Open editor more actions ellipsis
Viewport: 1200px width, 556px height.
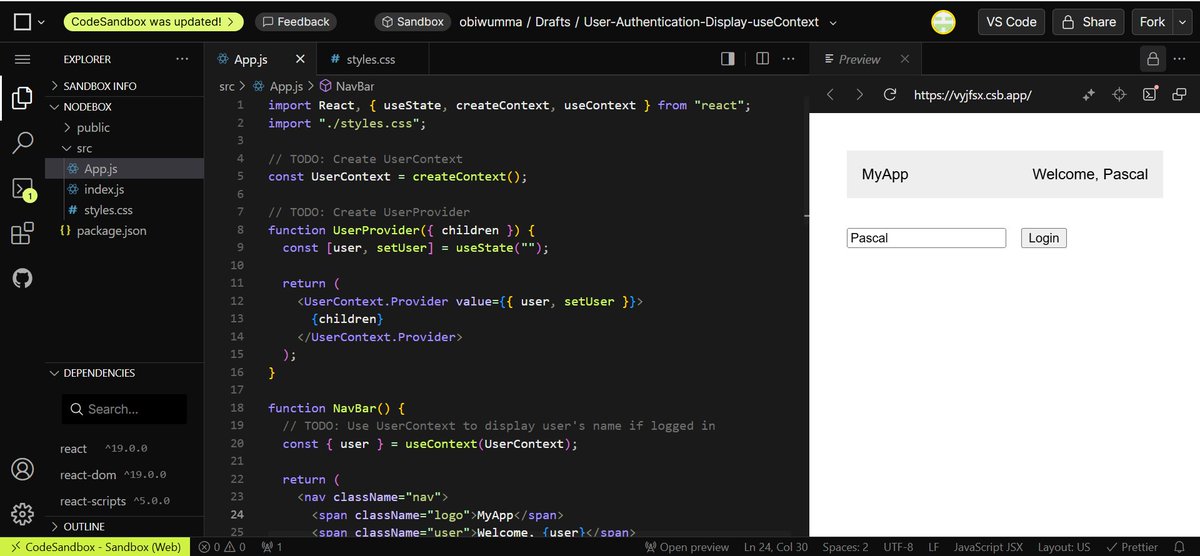[x=789, y=59]
